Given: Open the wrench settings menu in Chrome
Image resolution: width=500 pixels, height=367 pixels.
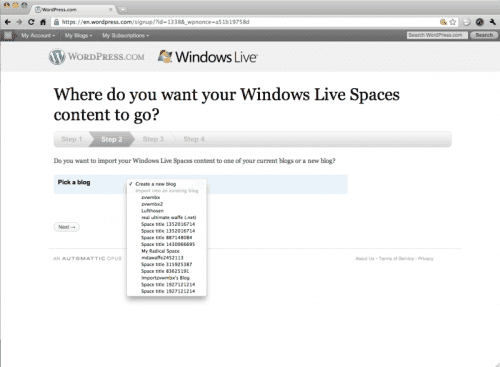Looking at the screenshot, I should 492,22.
